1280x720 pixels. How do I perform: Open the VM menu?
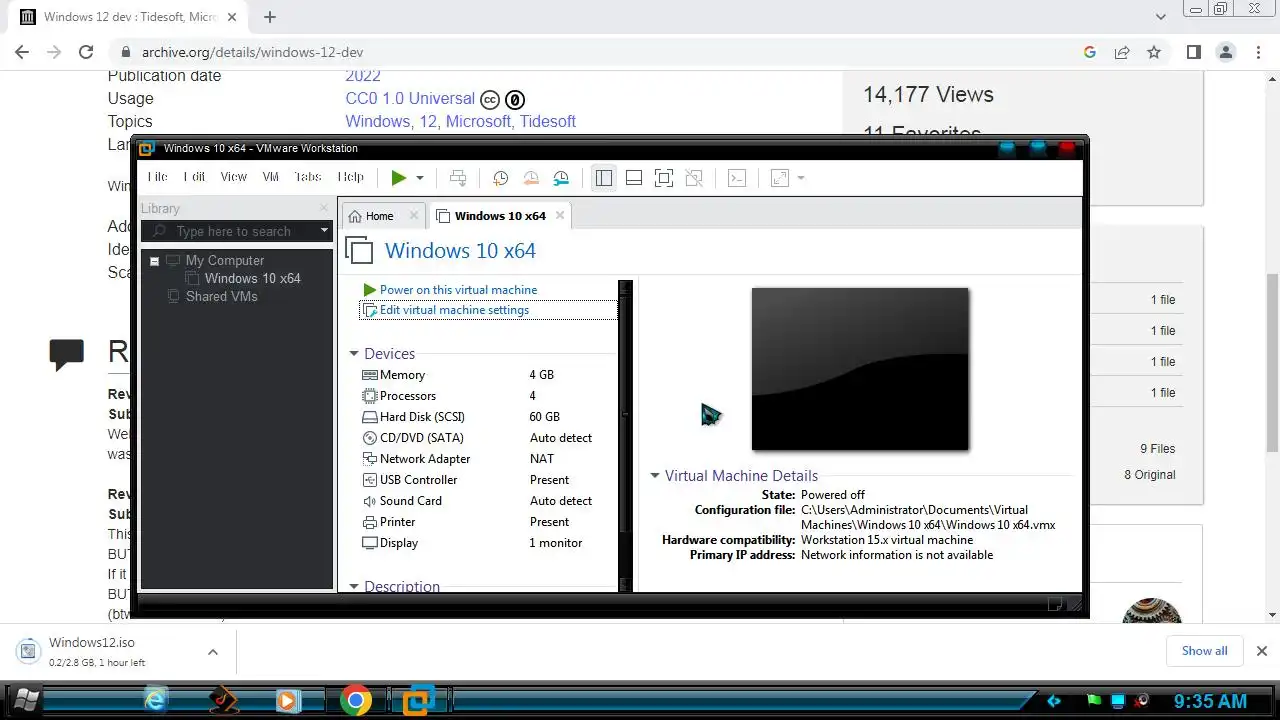(x=270, y=177)
